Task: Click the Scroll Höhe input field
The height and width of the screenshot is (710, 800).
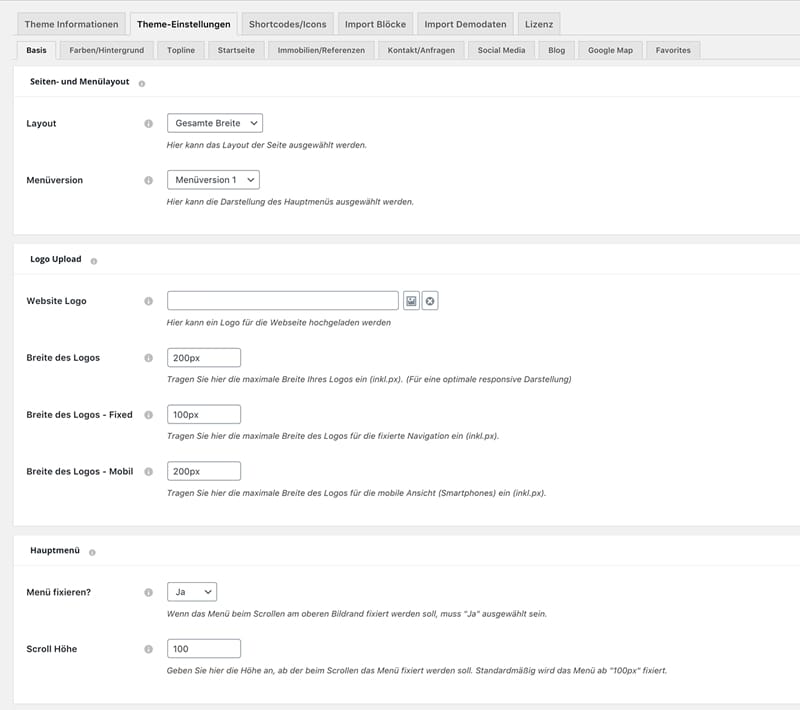Action: coord(204,649)
